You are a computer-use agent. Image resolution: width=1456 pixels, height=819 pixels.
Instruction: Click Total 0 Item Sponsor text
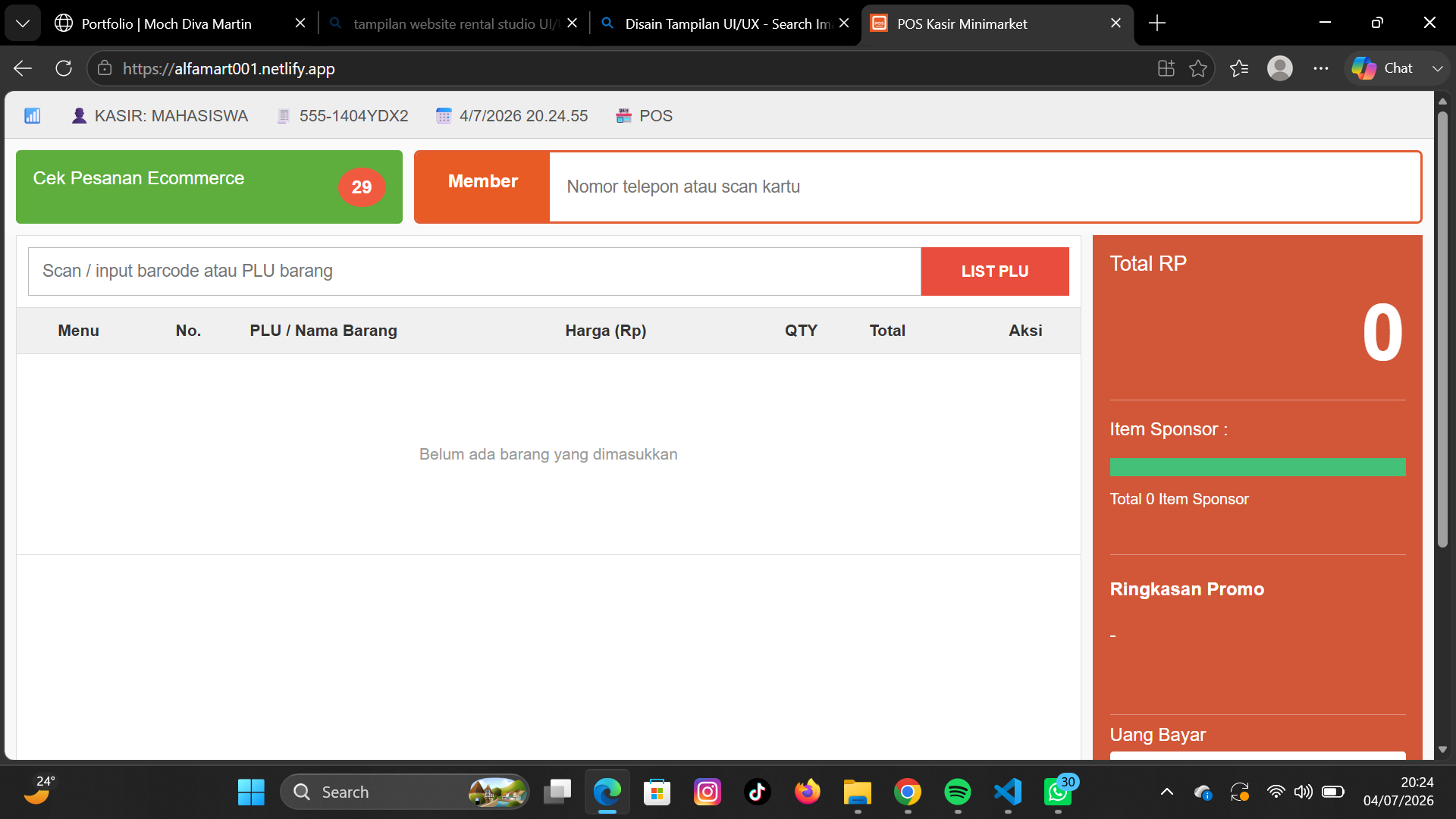click(1179, 499)
